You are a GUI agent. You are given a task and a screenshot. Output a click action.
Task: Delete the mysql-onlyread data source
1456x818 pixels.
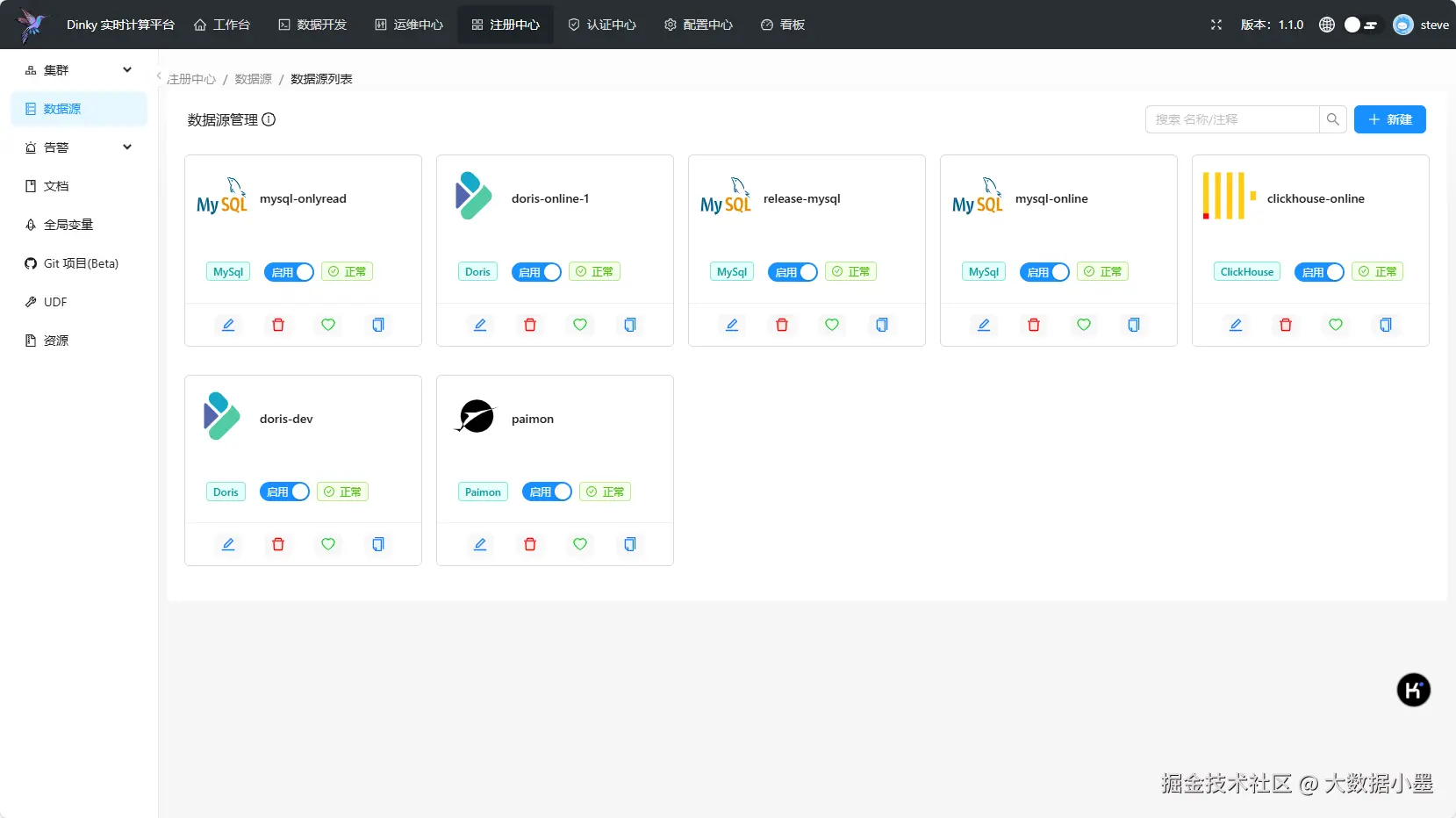[278, 325]
